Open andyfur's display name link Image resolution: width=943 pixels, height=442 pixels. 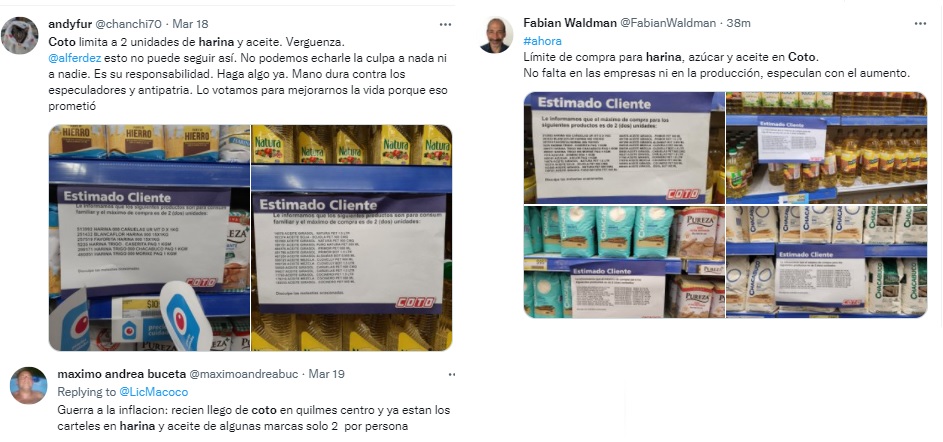tap(70, 24)
